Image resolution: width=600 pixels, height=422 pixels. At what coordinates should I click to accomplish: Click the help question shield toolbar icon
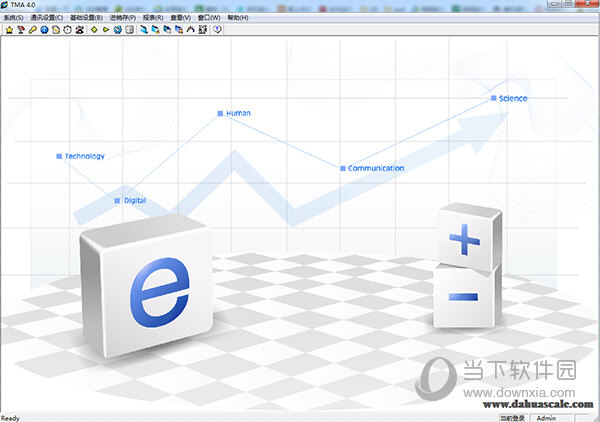(217, 29)
